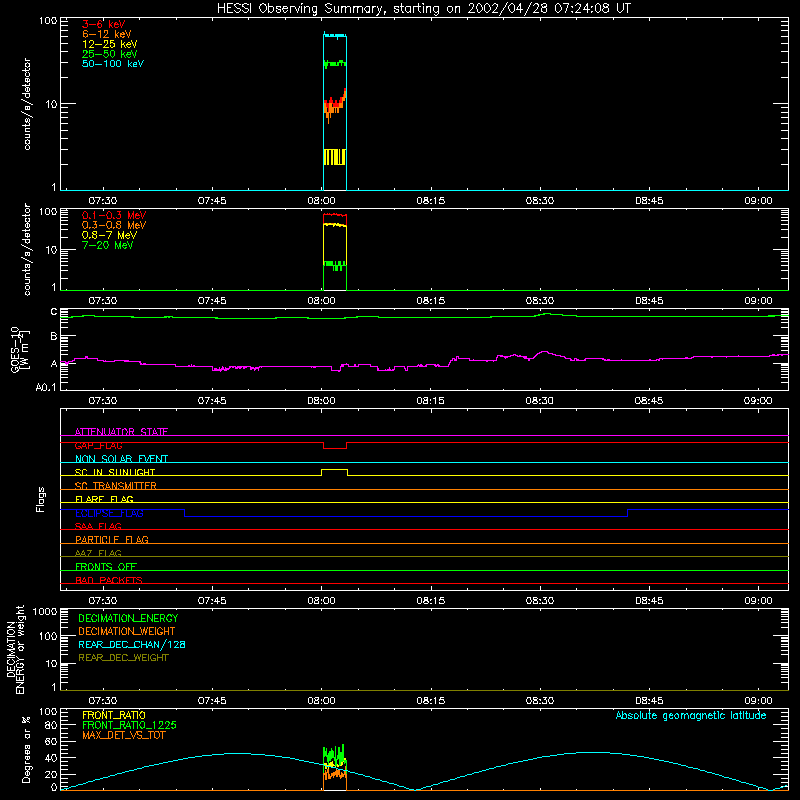
Task: Select the 6-12 keV legend label
Action: point(107,34)
